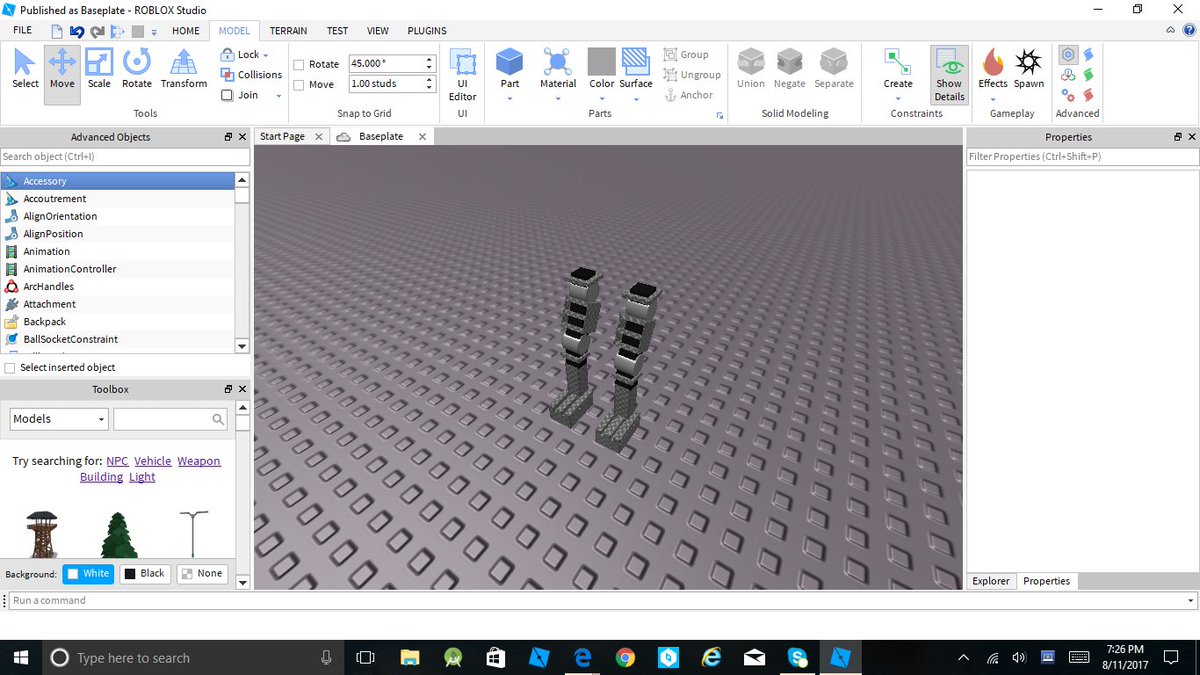Search Toolbox for NPC link
This screenshot has height=675, width=1200.
click(x=117, y=461)
